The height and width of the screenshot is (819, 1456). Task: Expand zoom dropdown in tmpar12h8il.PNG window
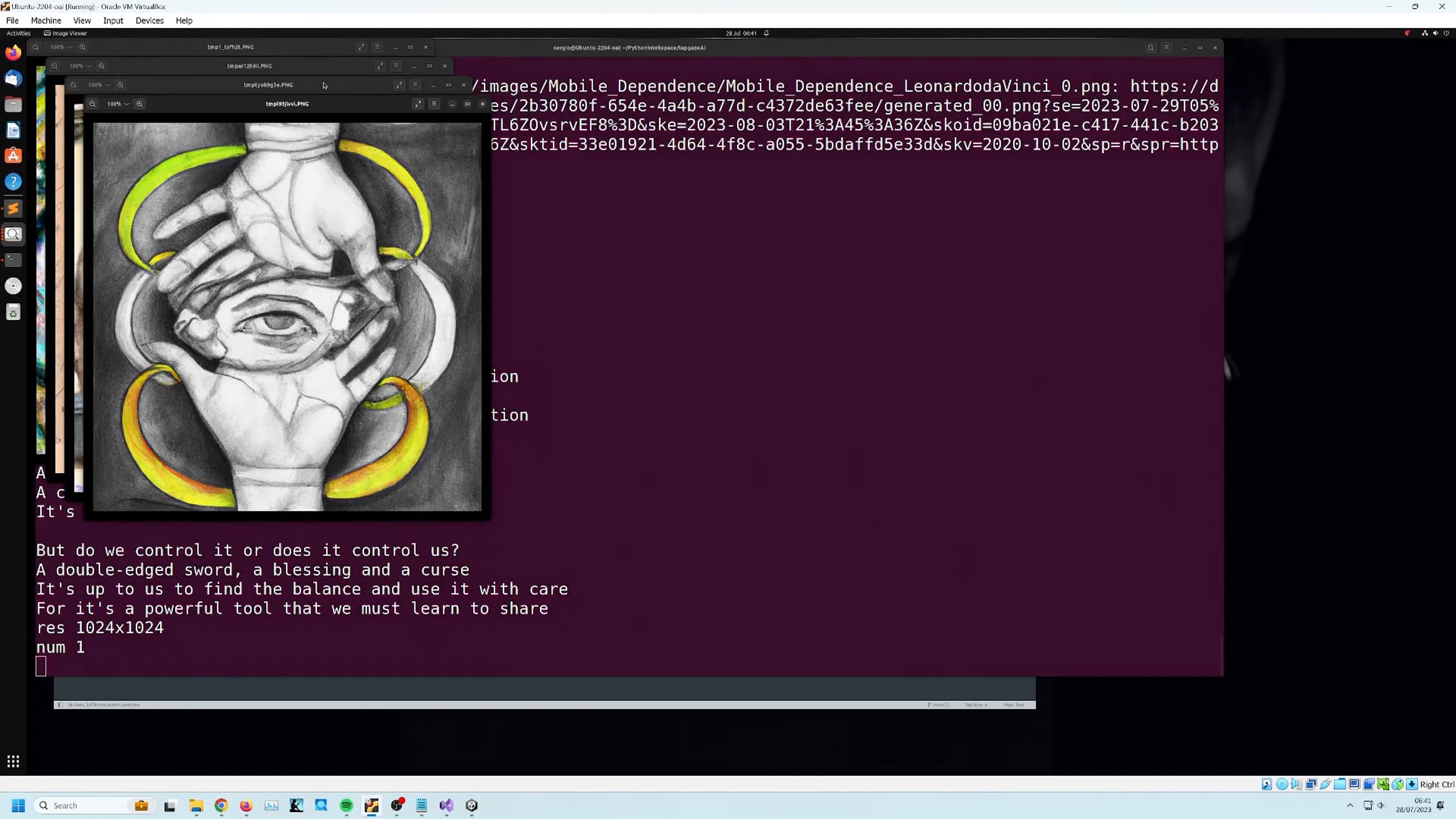80,66
